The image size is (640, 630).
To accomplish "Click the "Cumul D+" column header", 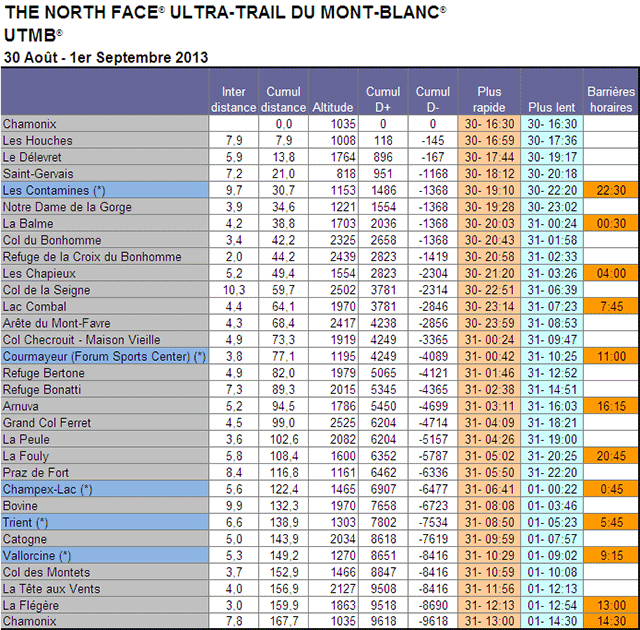I will pyautogui.click(x=383, y=100).
